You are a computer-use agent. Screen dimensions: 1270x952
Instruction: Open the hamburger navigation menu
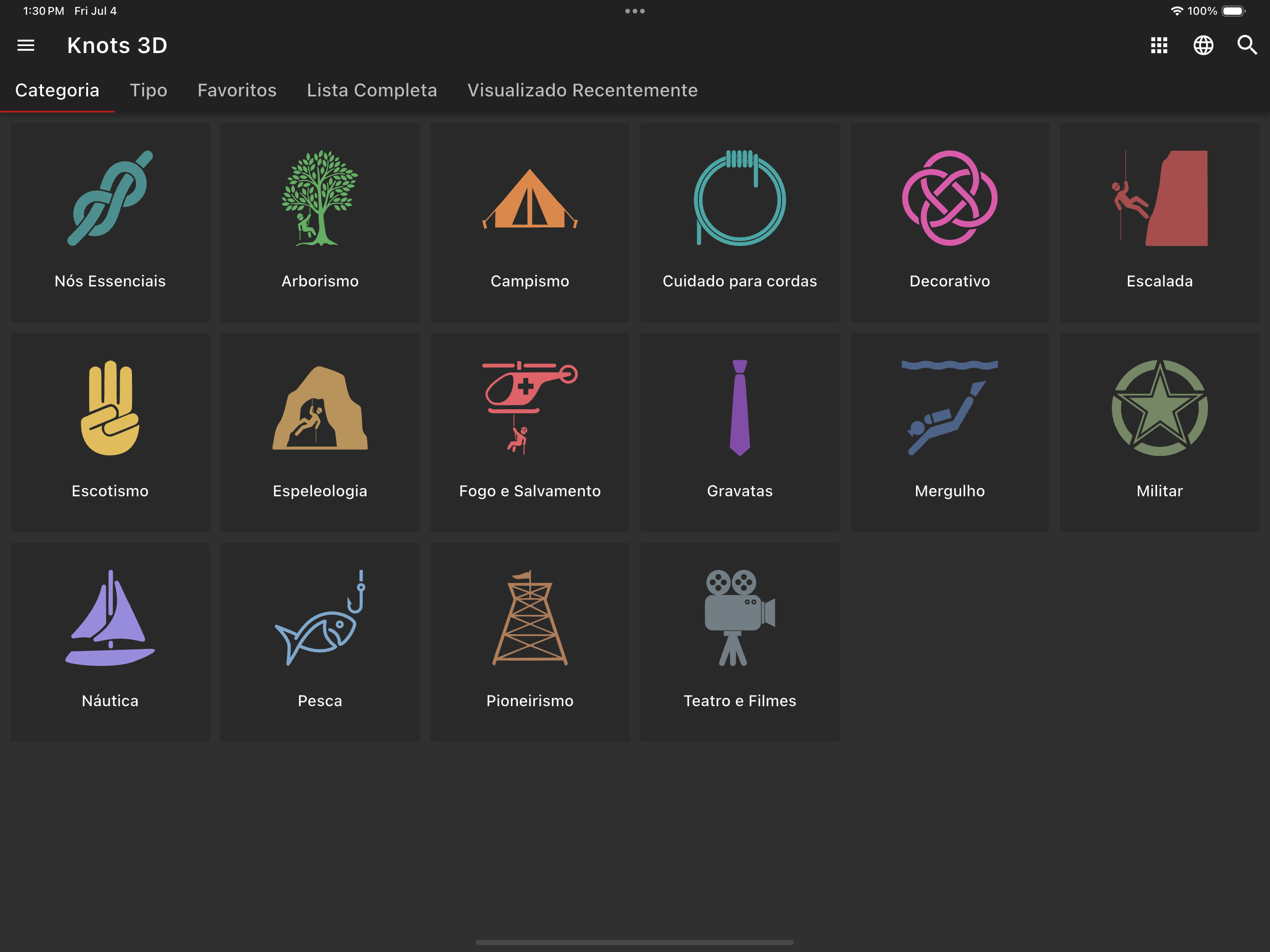26,45
